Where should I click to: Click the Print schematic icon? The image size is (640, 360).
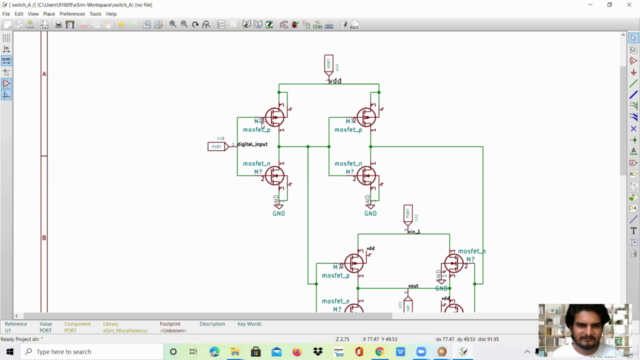click(x=58, y=25)
